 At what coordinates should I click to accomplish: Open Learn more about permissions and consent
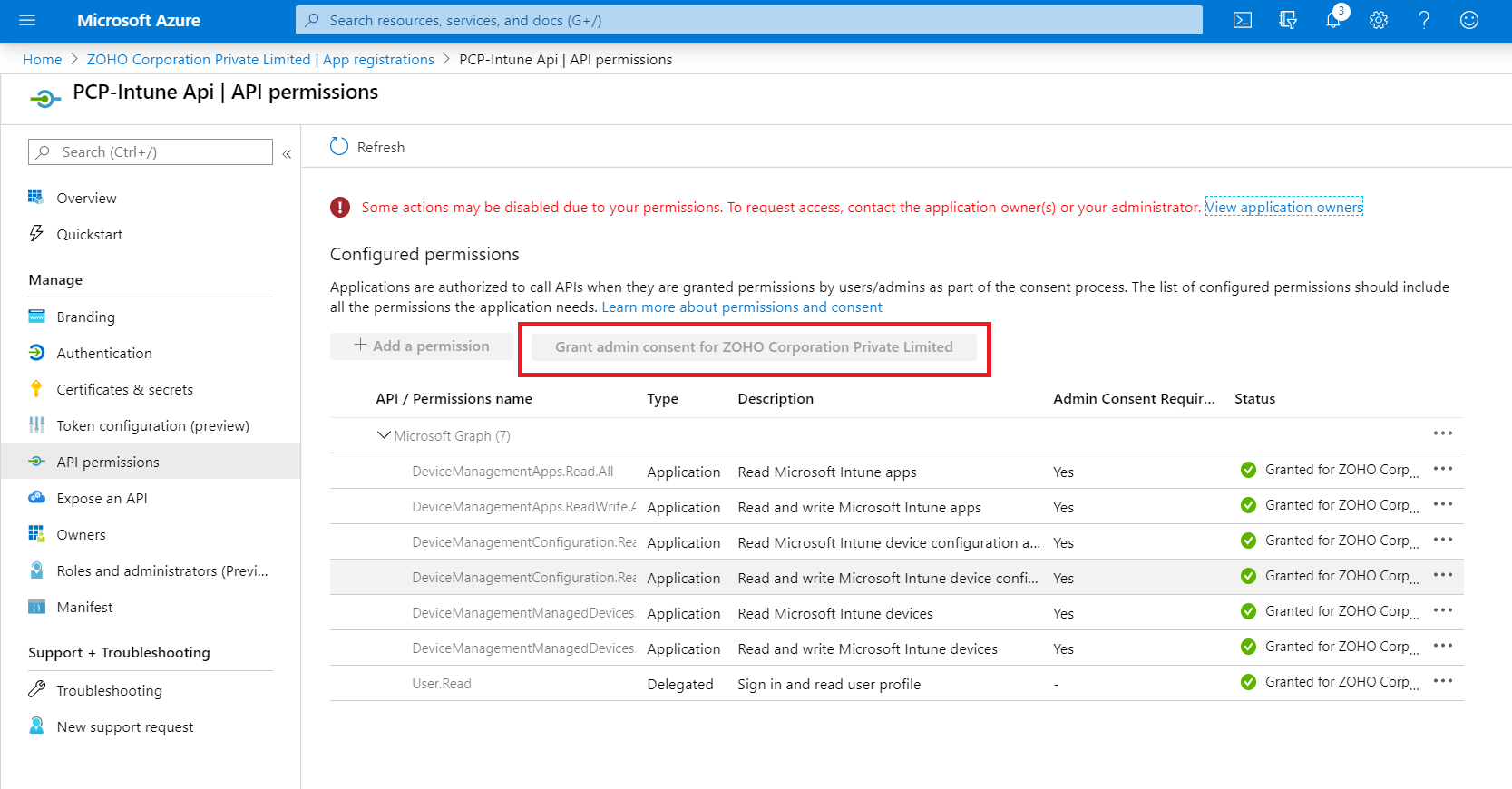[741, 307]
